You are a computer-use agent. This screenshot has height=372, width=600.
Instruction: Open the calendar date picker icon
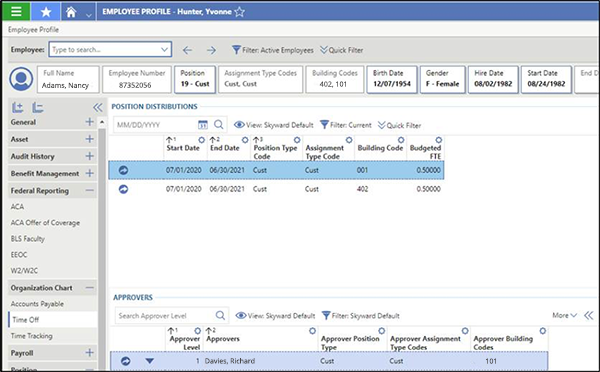point(203,125)
